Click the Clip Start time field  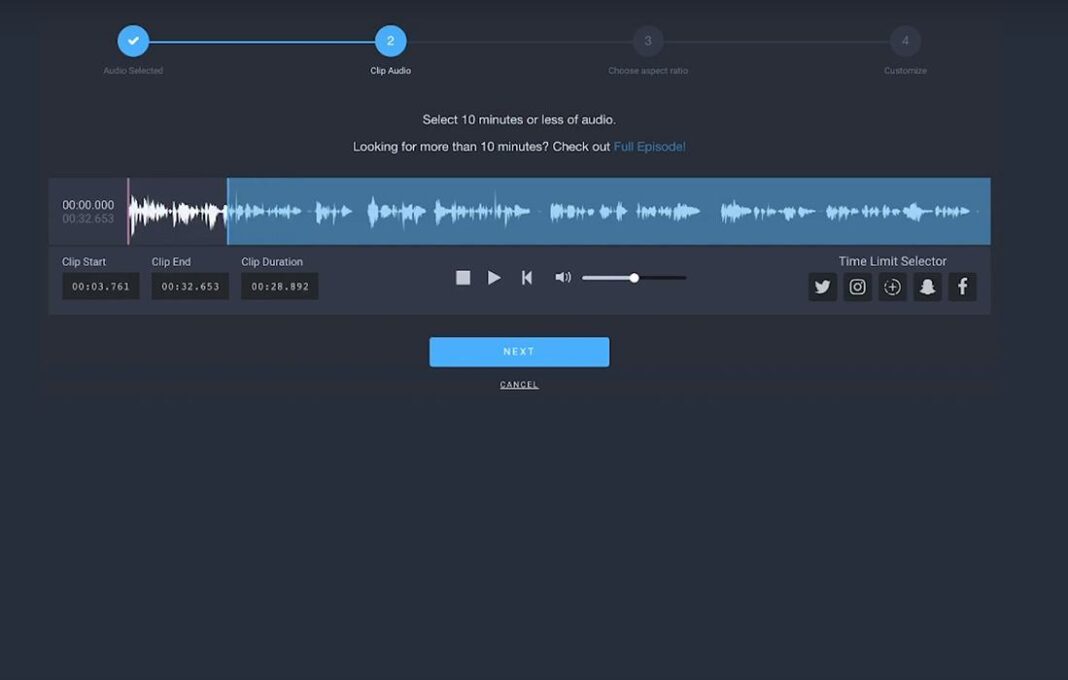pyautogui.click(x=100, y=287)
